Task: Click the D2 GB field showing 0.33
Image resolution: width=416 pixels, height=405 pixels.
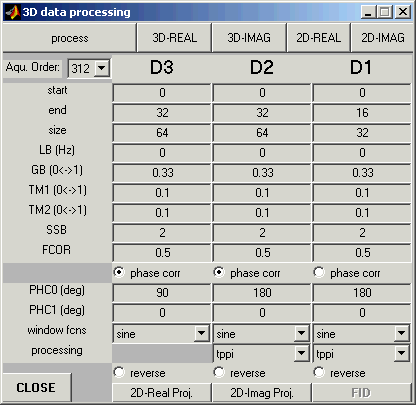Action: click(262, 173)
